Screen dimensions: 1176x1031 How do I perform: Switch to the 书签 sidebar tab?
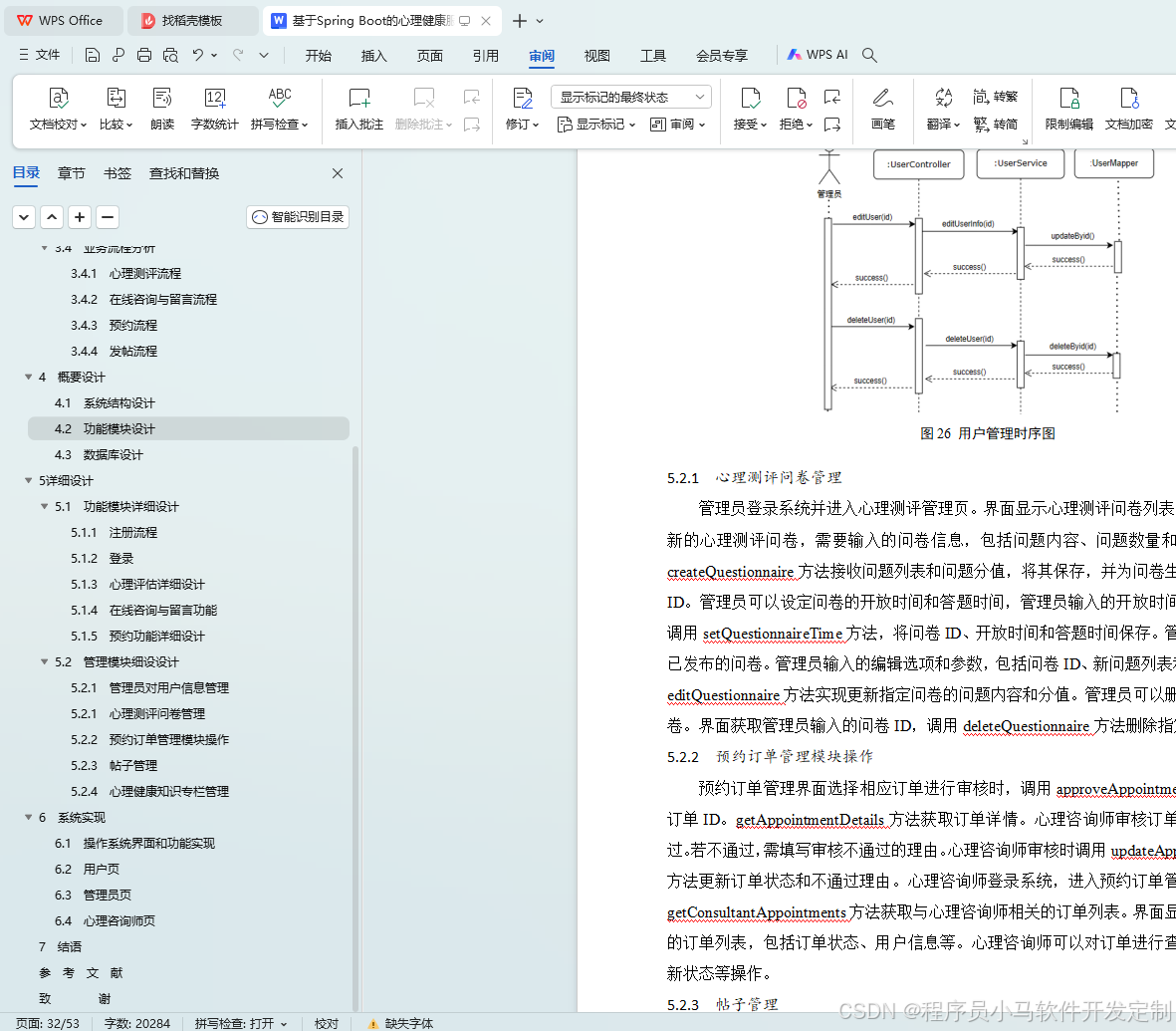click(x=117, y=172)
